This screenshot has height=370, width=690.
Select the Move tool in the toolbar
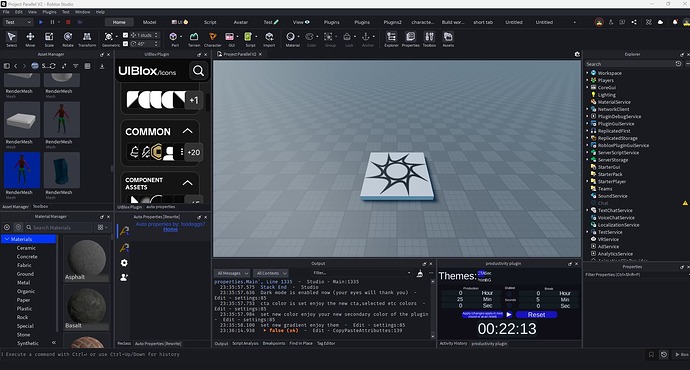(30, 39)
